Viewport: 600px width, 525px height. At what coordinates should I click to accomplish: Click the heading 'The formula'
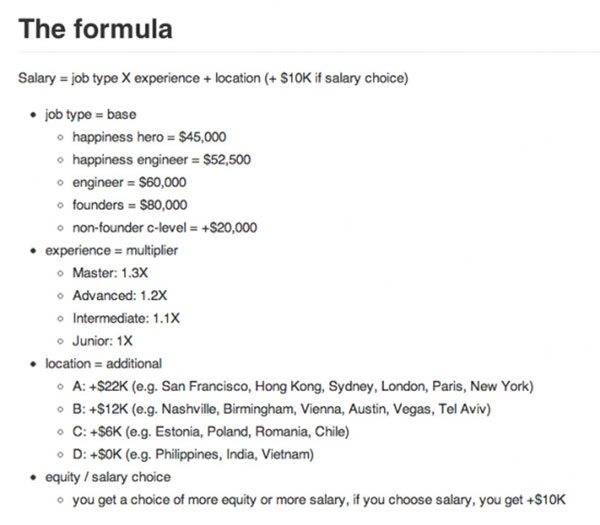[95, 29]
